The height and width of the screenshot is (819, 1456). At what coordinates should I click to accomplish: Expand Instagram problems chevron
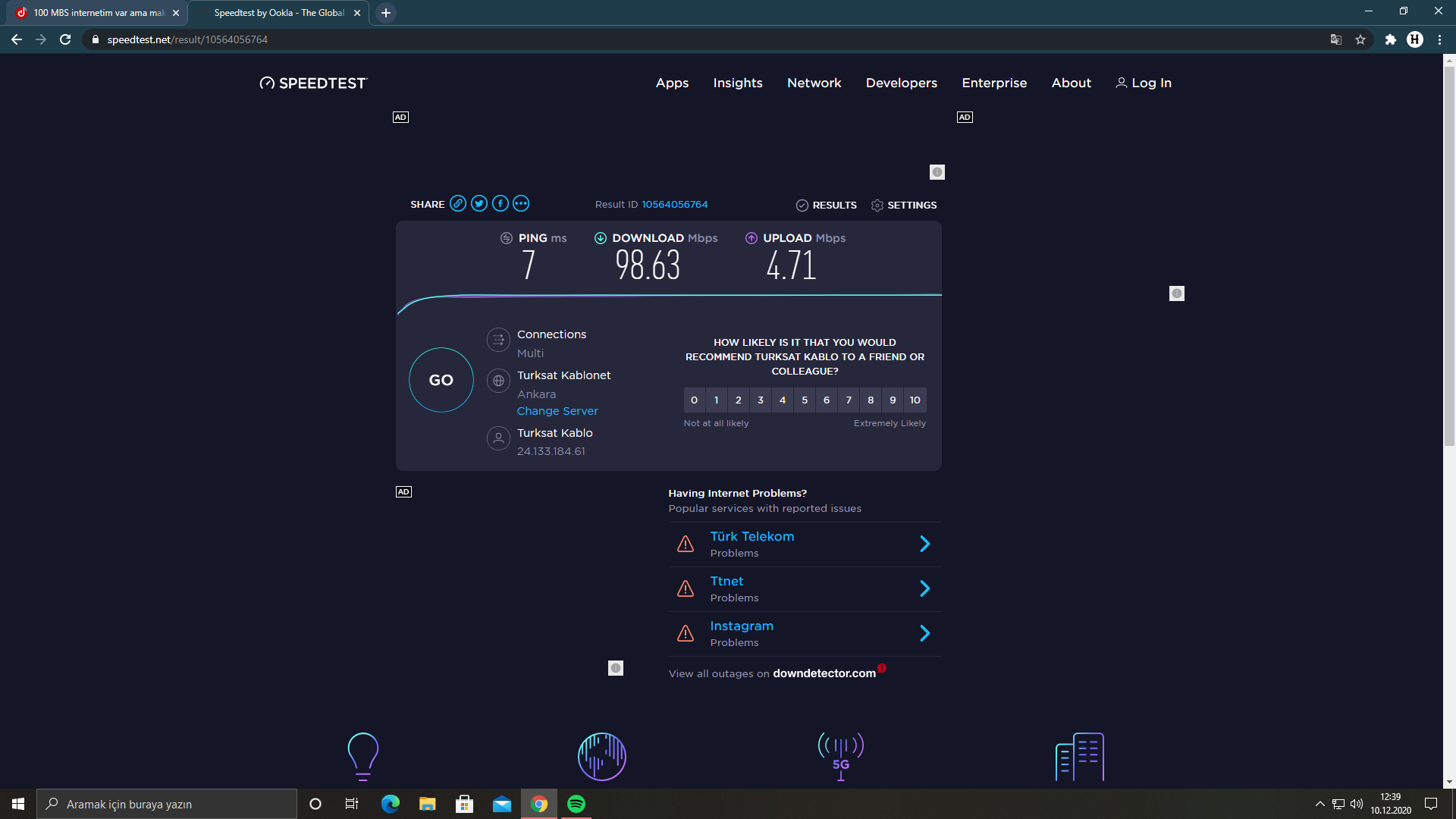(924, 633)
